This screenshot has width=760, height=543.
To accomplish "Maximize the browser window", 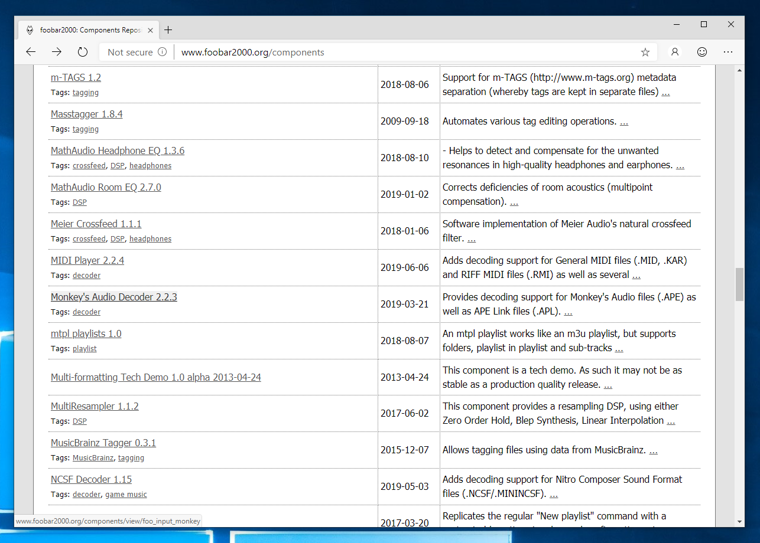I will pyautogui.click(x=704, y=24).
